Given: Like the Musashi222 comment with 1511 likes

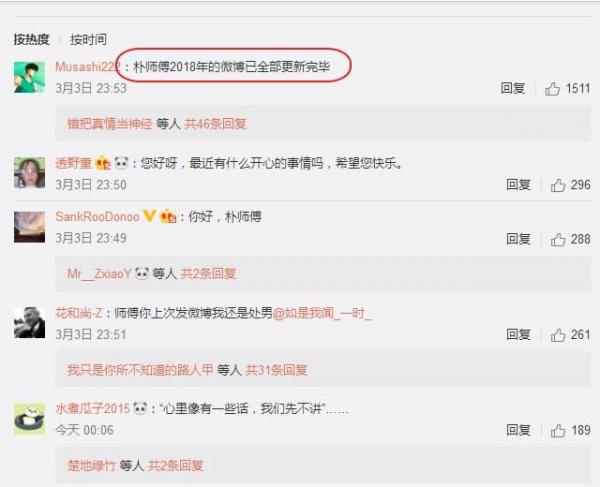Looking at the screenshot, I should (x=552, y=89).
